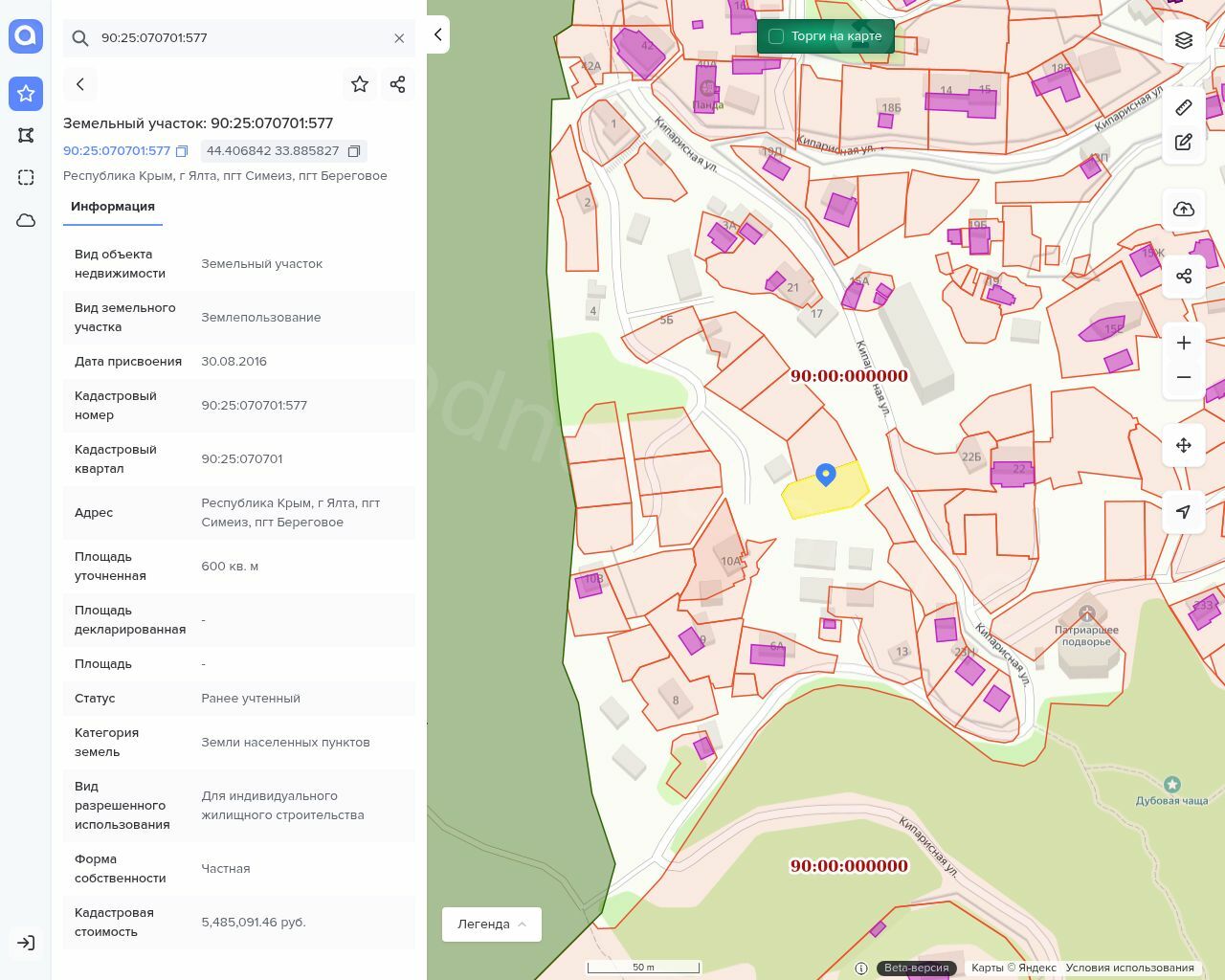The image size is (1225, 980).
Task: Open the cadastral number link 90:25:070701:577
Action: coord(117,151)
